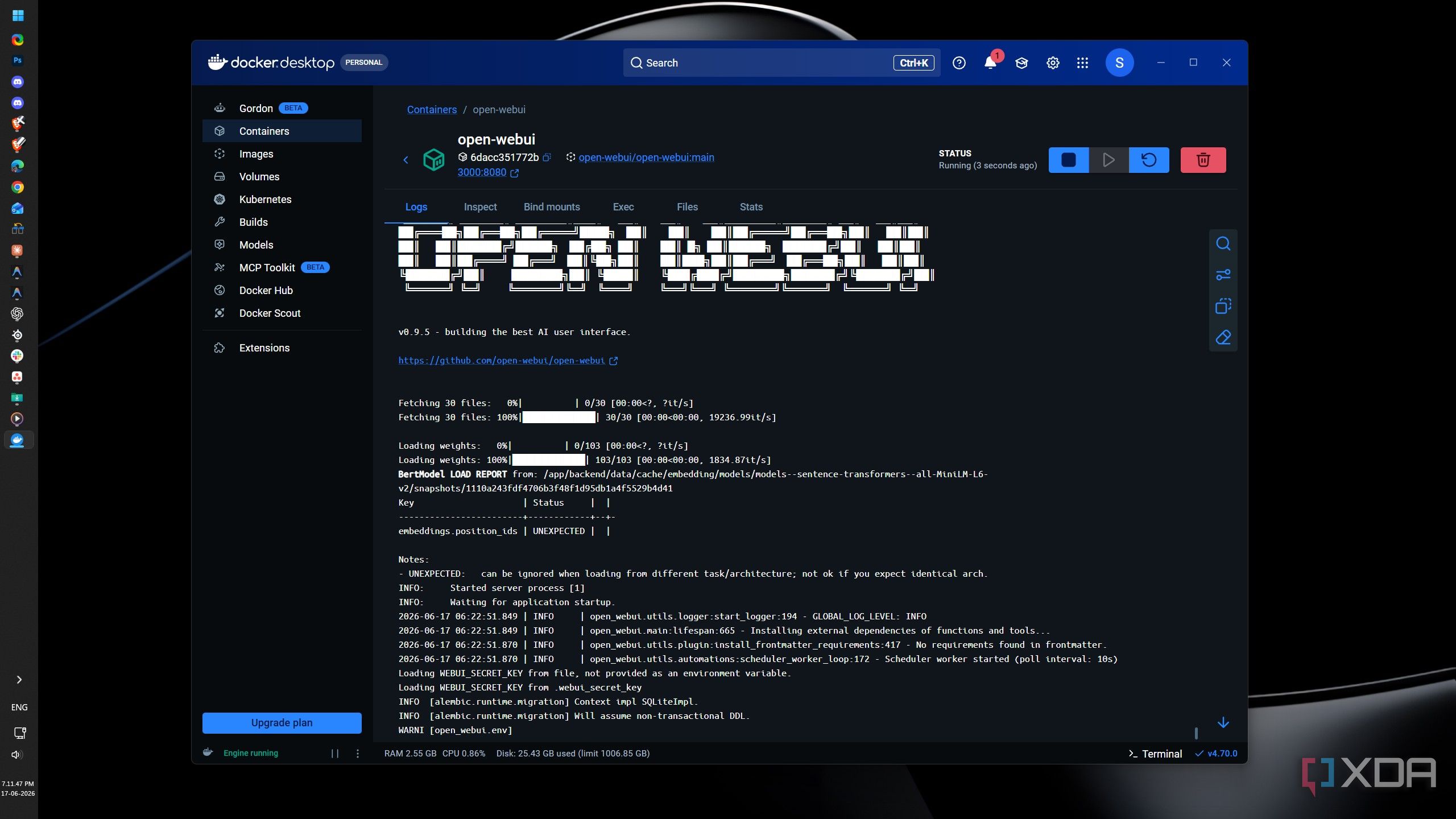Screen dimensions: 1456x819
Task: Open the Stats tab
Action: click(751, 207)
